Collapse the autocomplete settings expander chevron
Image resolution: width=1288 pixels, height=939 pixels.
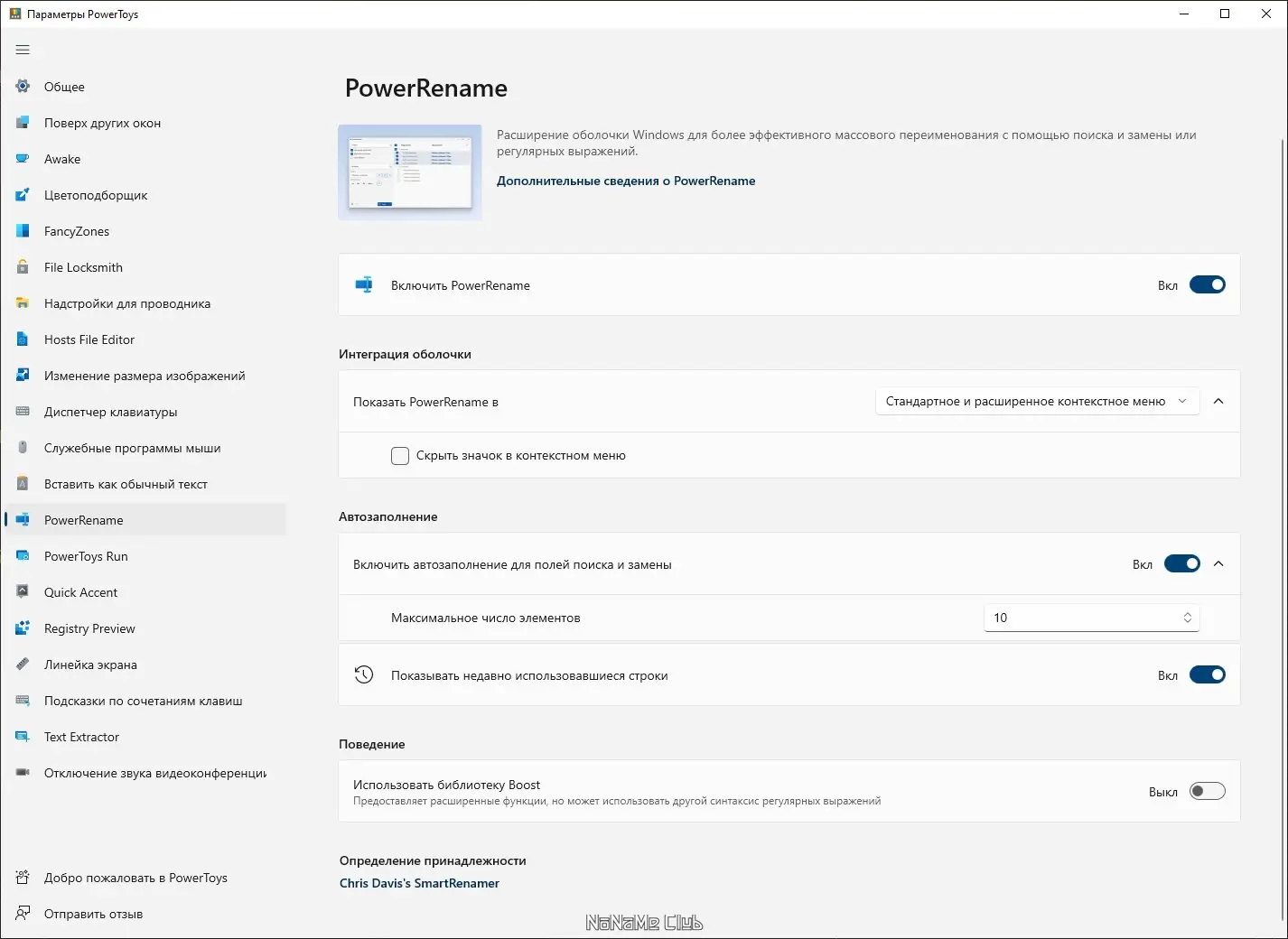point(1218,564)
